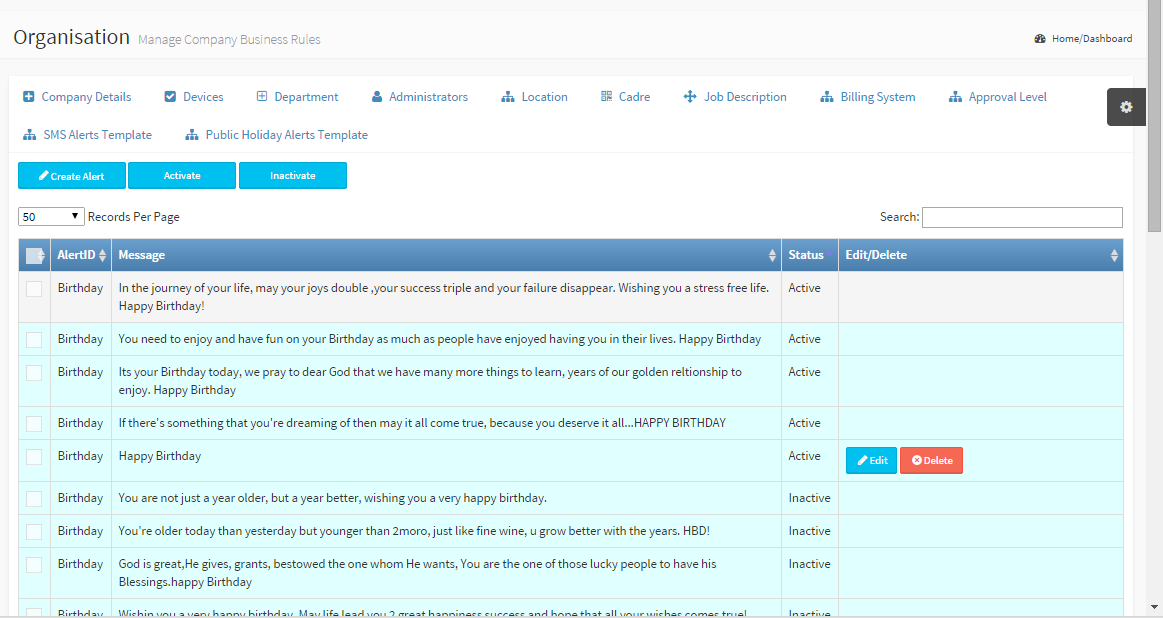Delete the 'Happy Birthday' alert
The image size is (1163, 618).
pos(931,461)
